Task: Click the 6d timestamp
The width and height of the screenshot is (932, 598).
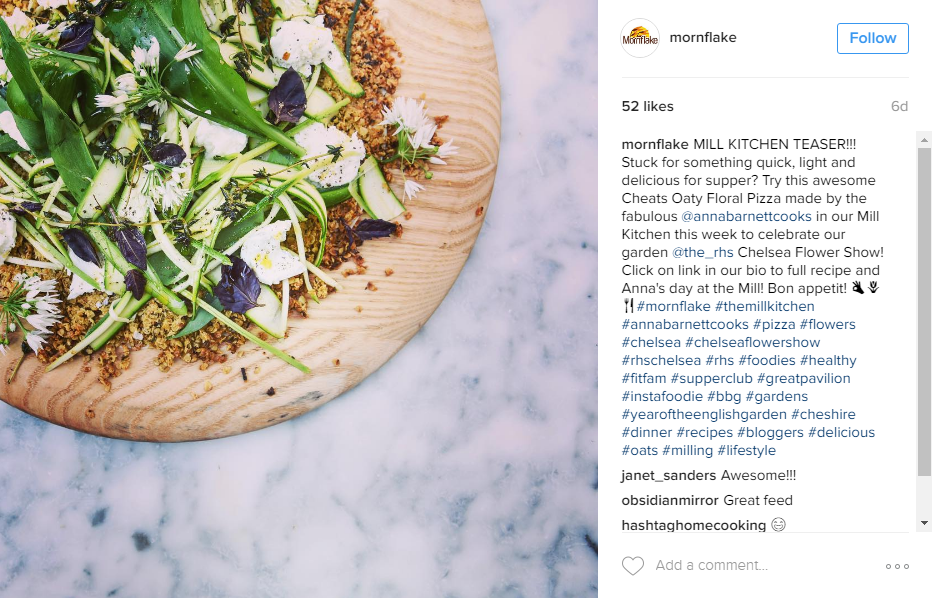Action: (x=899, y=106)
